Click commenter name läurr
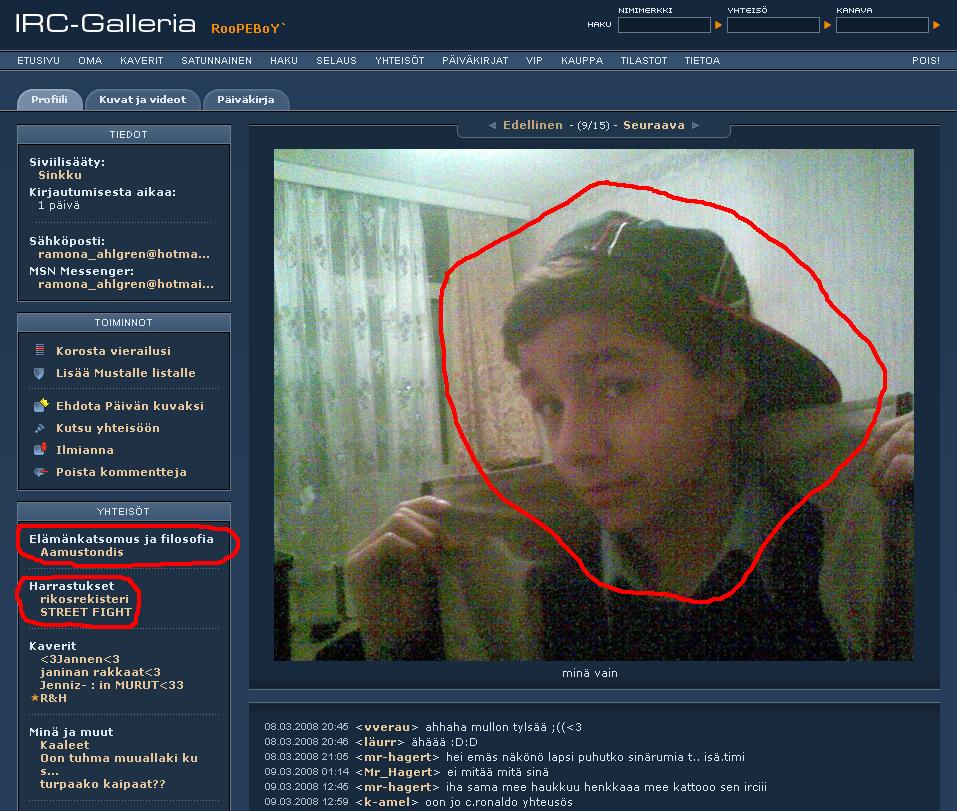This screenshot has width=957, height=811. pos(380,742)
